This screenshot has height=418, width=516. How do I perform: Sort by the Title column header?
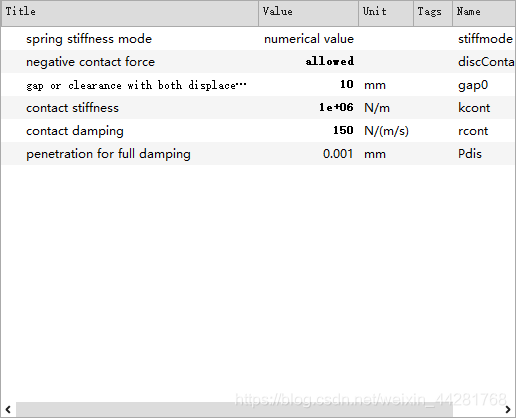(x=130, y=13)
